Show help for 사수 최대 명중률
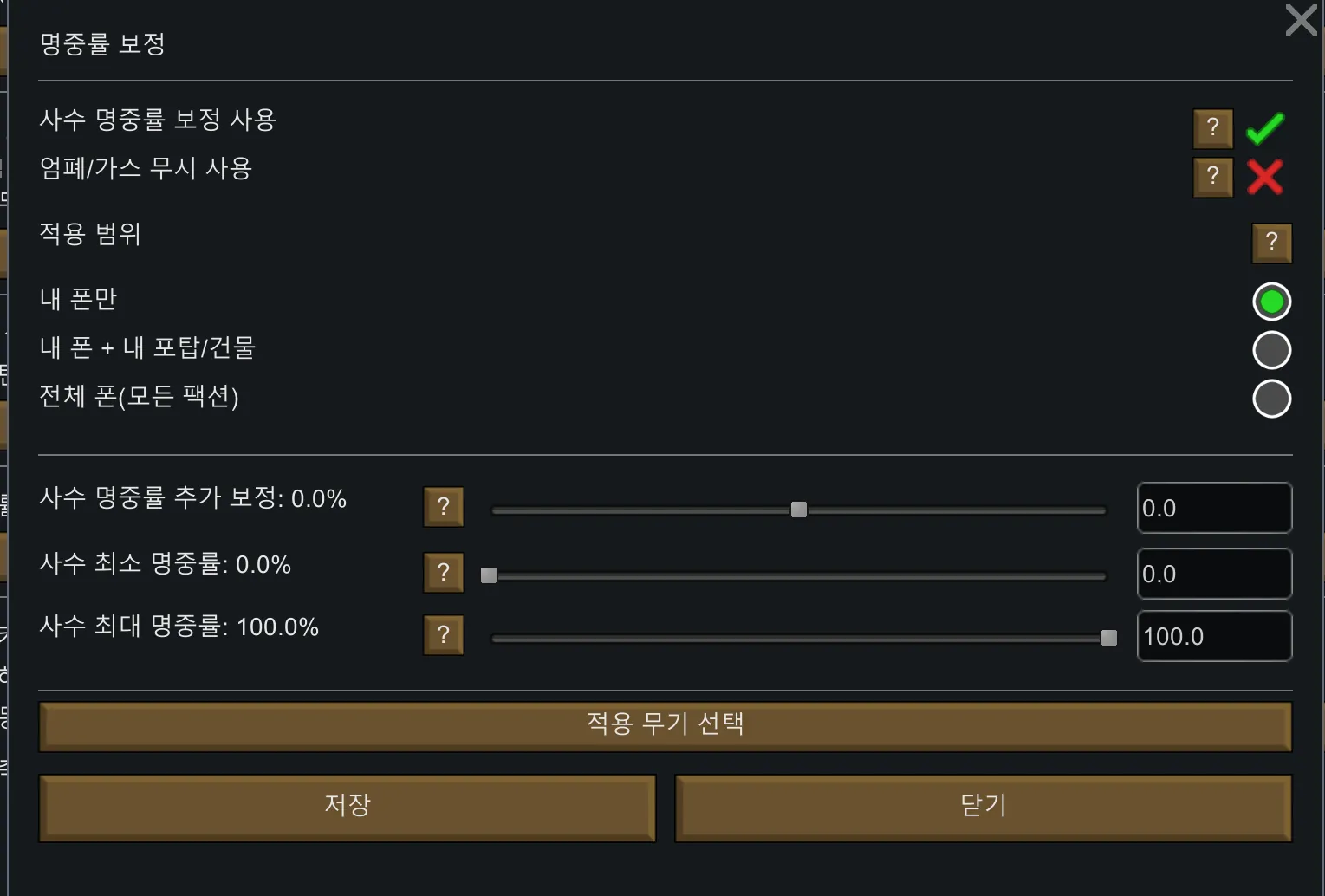 tap(443, 635)
